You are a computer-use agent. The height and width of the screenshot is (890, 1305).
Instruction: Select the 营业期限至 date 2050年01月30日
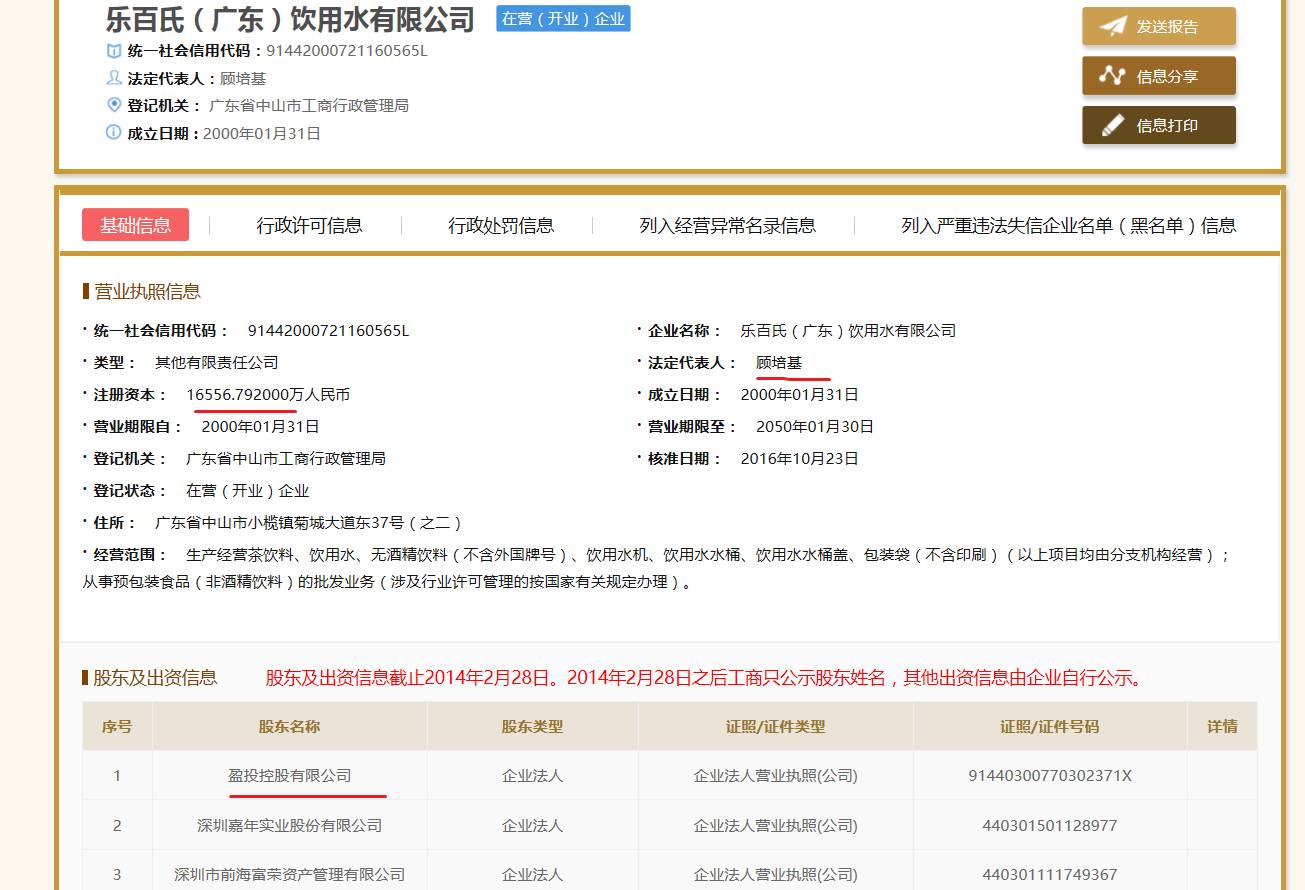815,427
